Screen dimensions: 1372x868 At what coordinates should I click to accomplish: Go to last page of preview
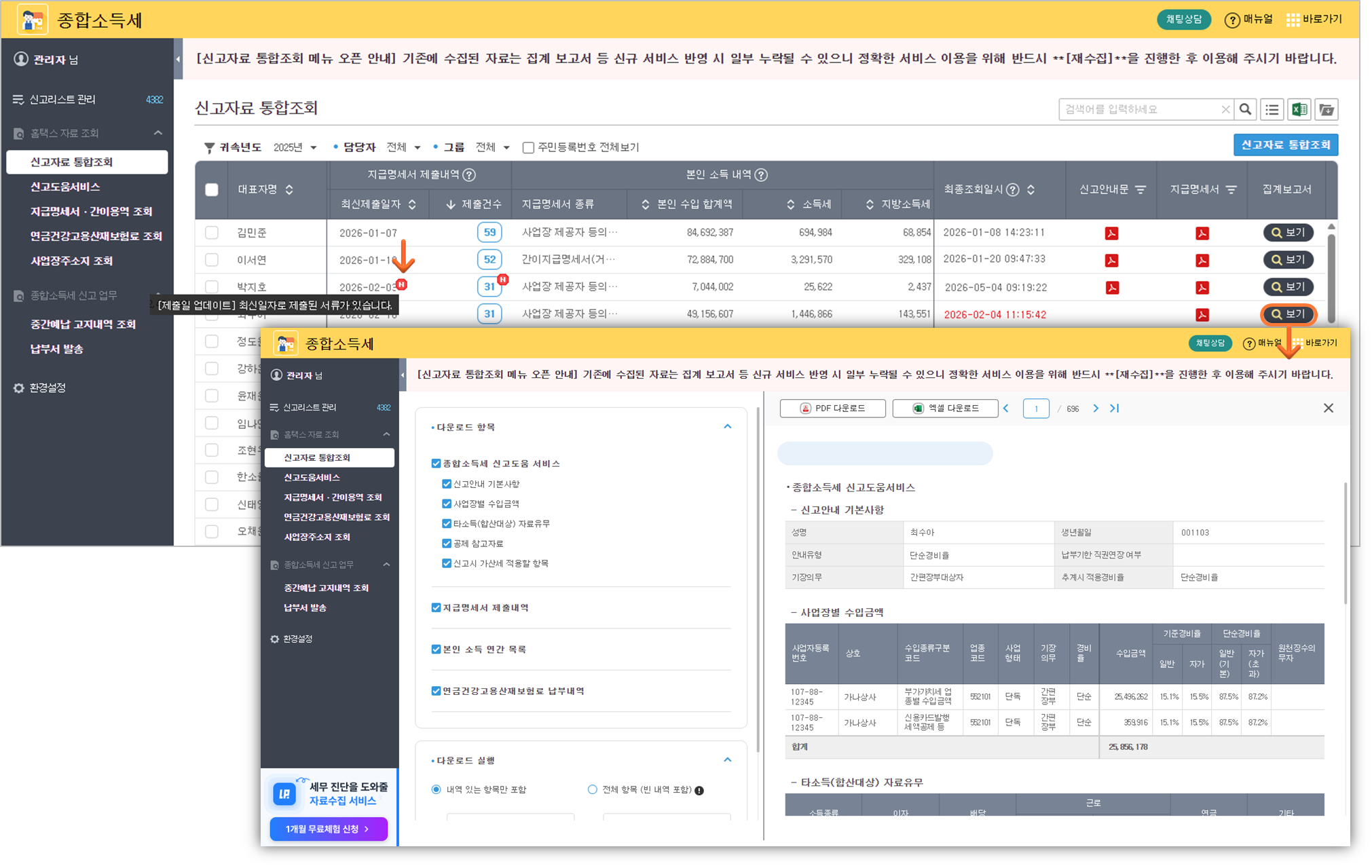click(1114, 409)
